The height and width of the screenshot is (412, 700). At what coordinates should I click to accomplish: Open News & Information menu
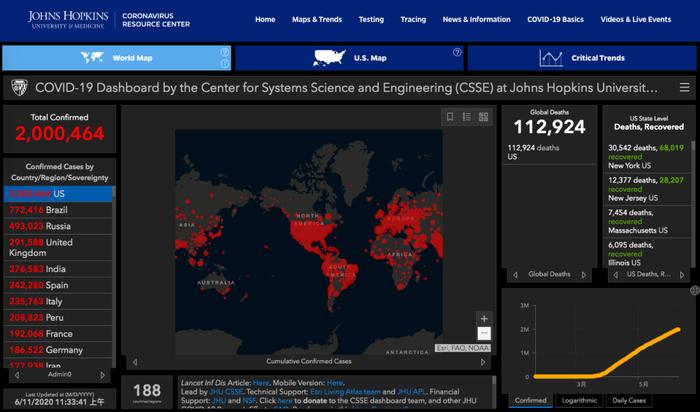pos(476,20)
